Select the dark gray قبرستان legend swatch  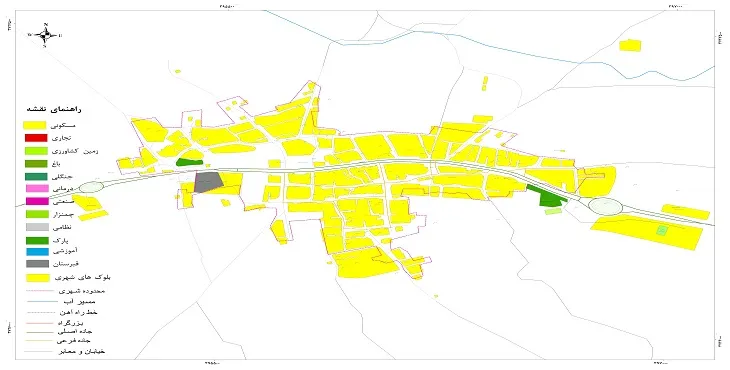(38, 264)
